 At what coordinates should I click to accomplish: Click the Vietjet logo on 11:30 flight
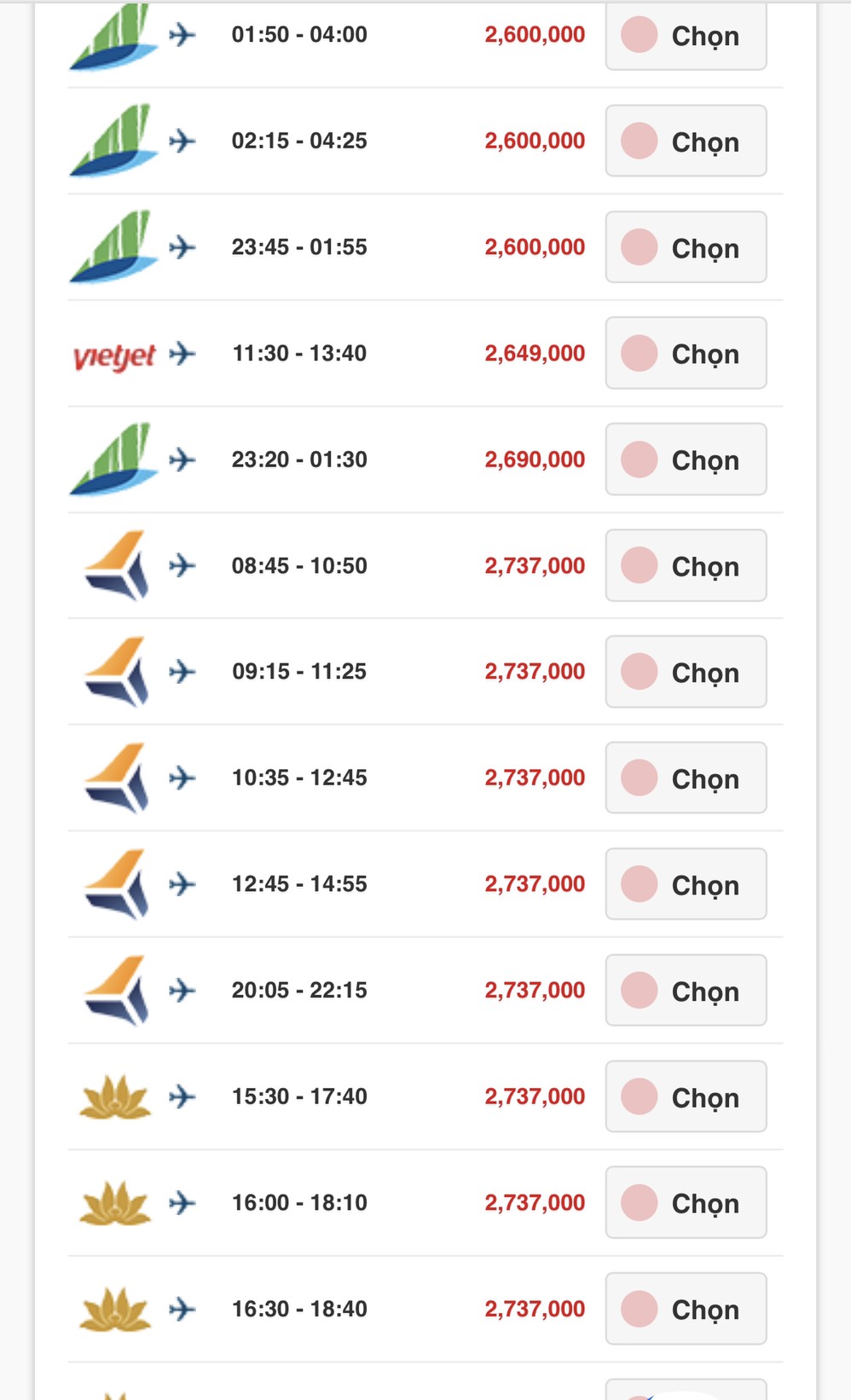coord(114,355)
